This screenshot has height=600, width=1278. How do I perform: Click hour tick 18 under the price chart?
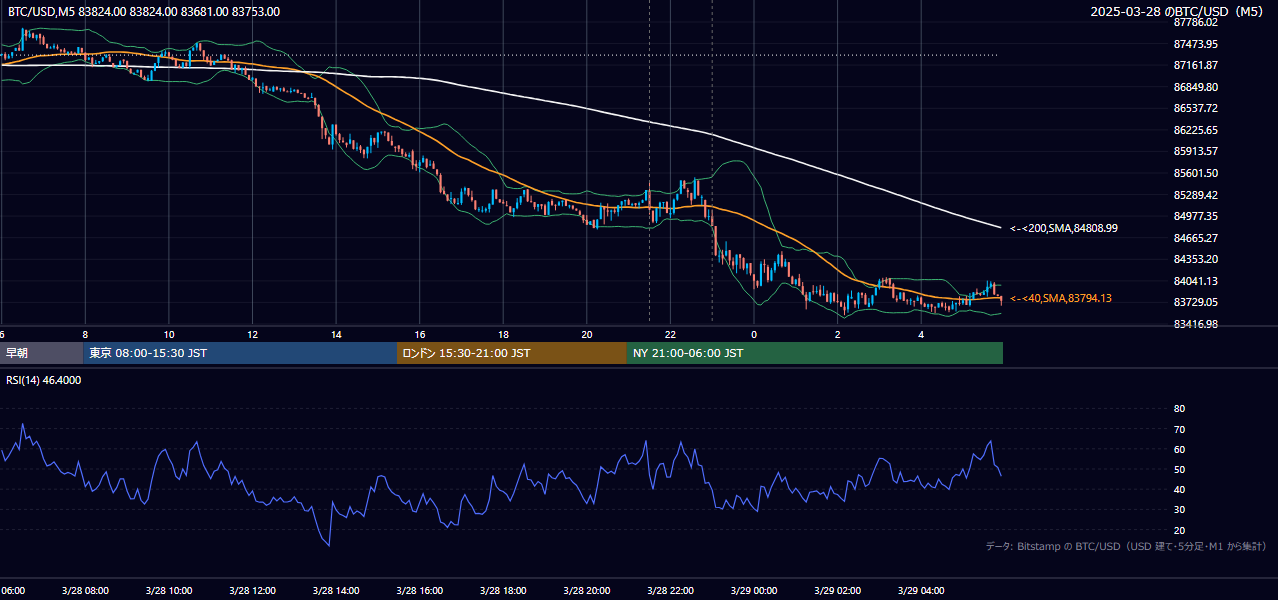503,334
